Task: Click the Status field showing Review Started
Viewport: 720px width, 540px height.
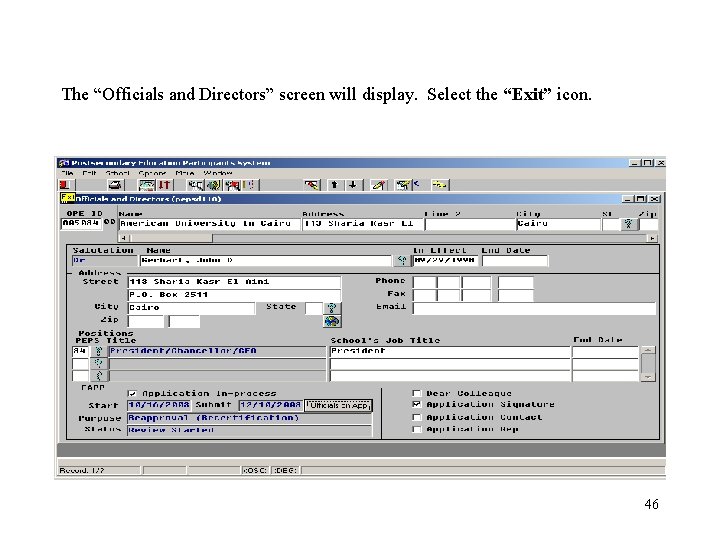Action: [x=249, y=430]
